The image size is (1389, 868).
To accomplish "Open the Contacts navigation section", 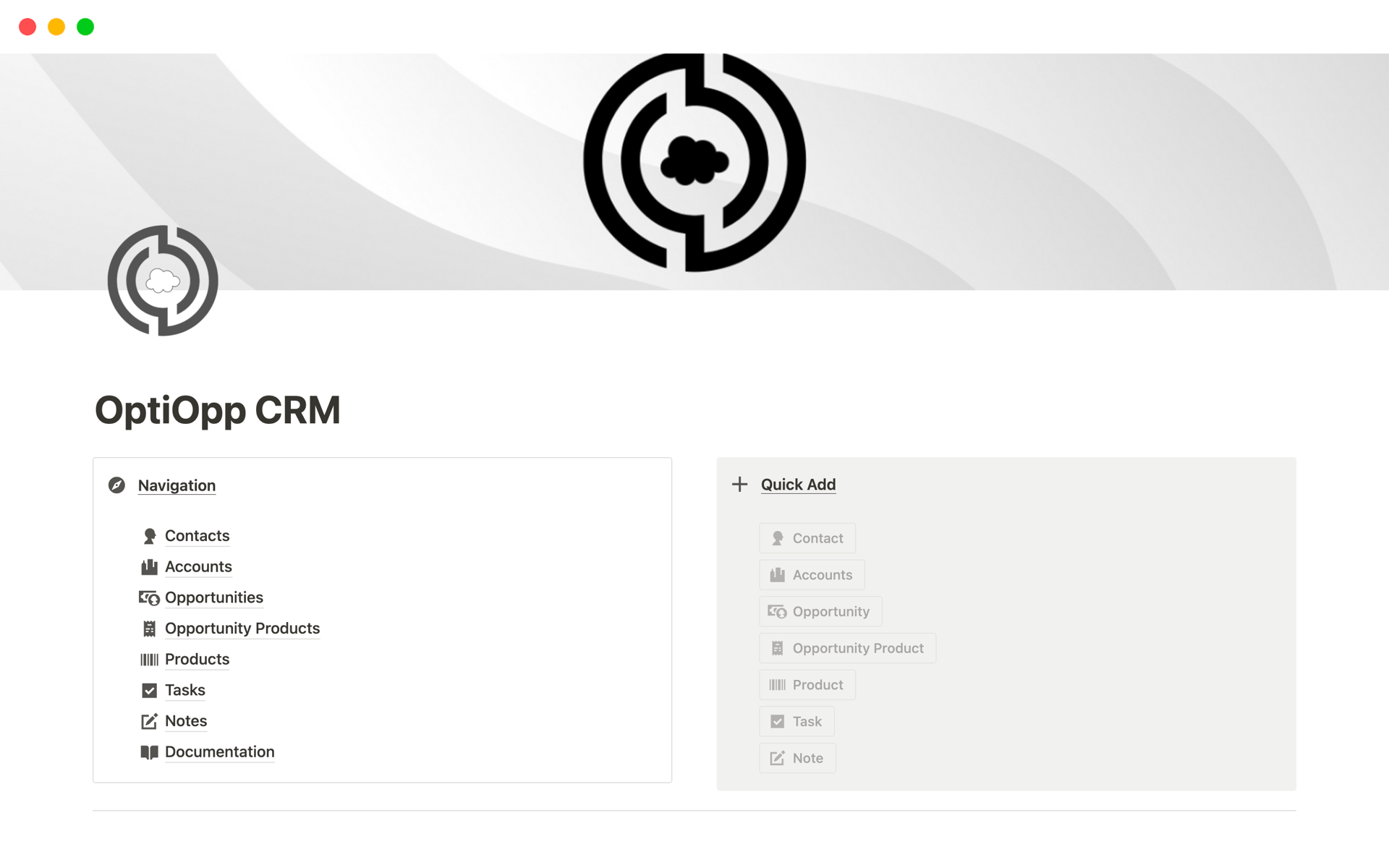I will (197, 535).
